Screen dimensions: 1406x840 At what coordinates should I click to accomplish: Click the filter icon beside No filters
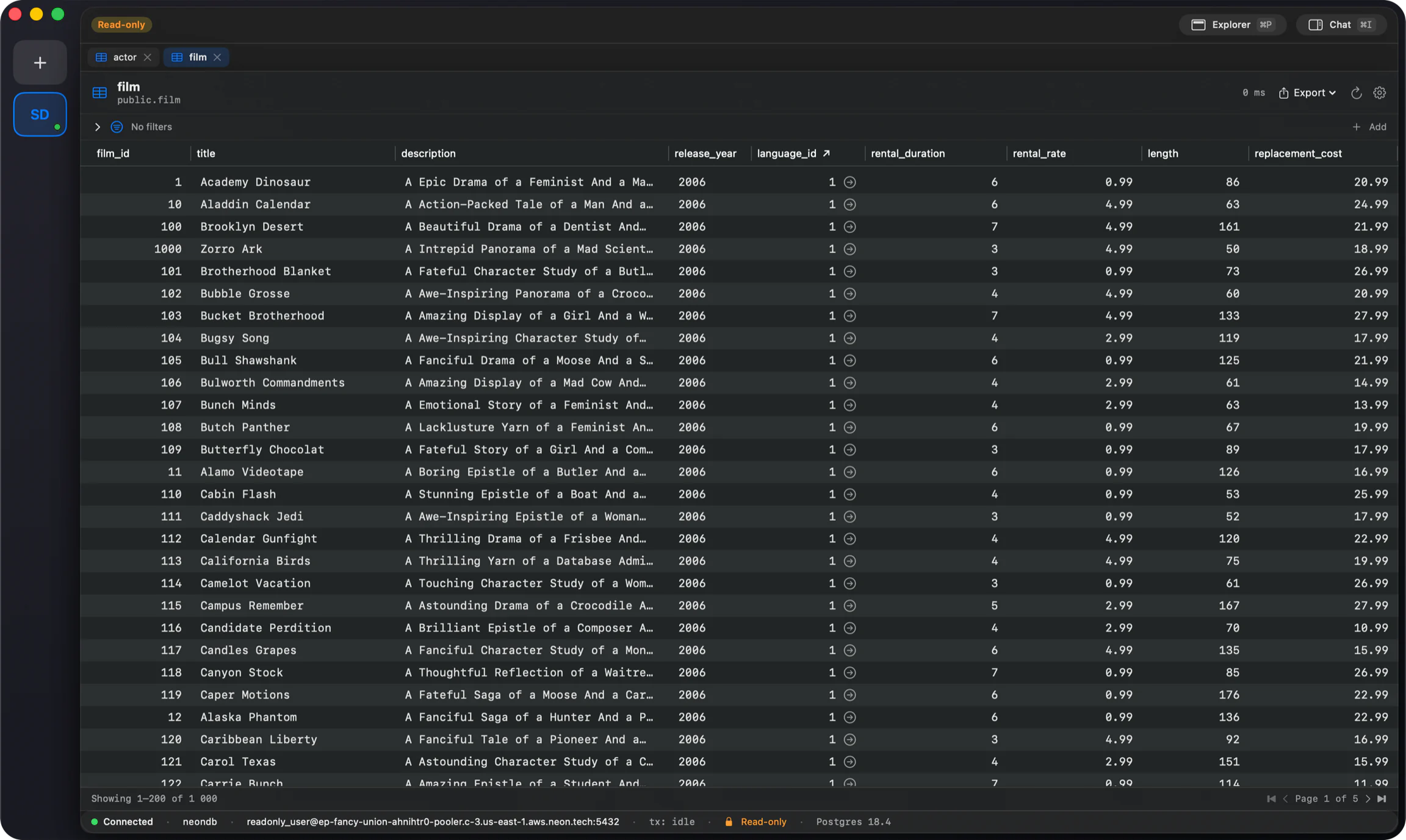(117, 127)
